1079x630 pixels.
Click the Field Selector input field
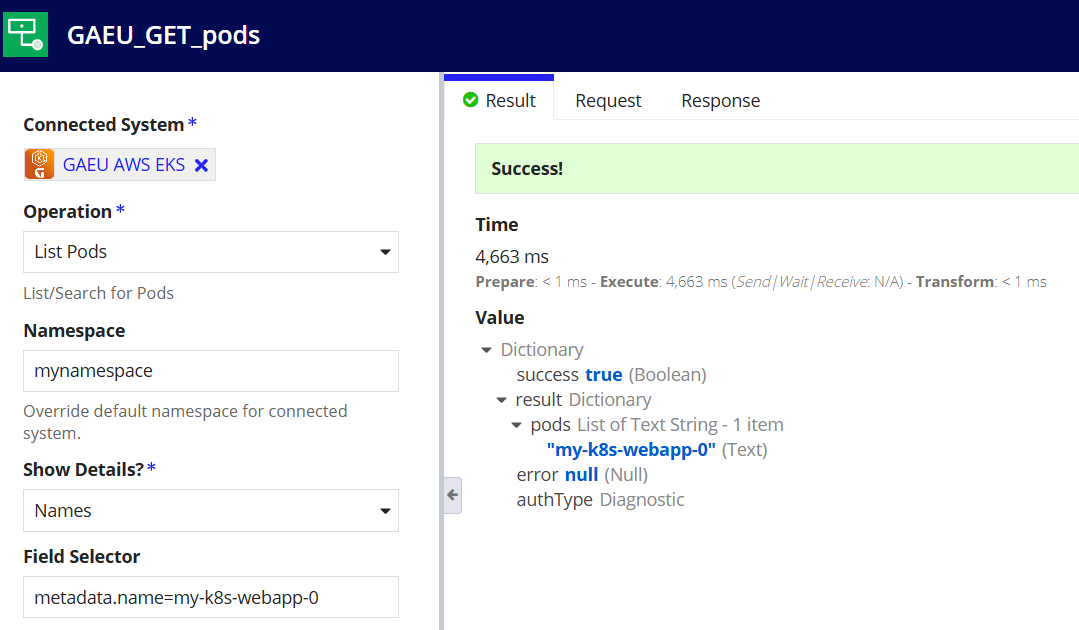(211, 597)
